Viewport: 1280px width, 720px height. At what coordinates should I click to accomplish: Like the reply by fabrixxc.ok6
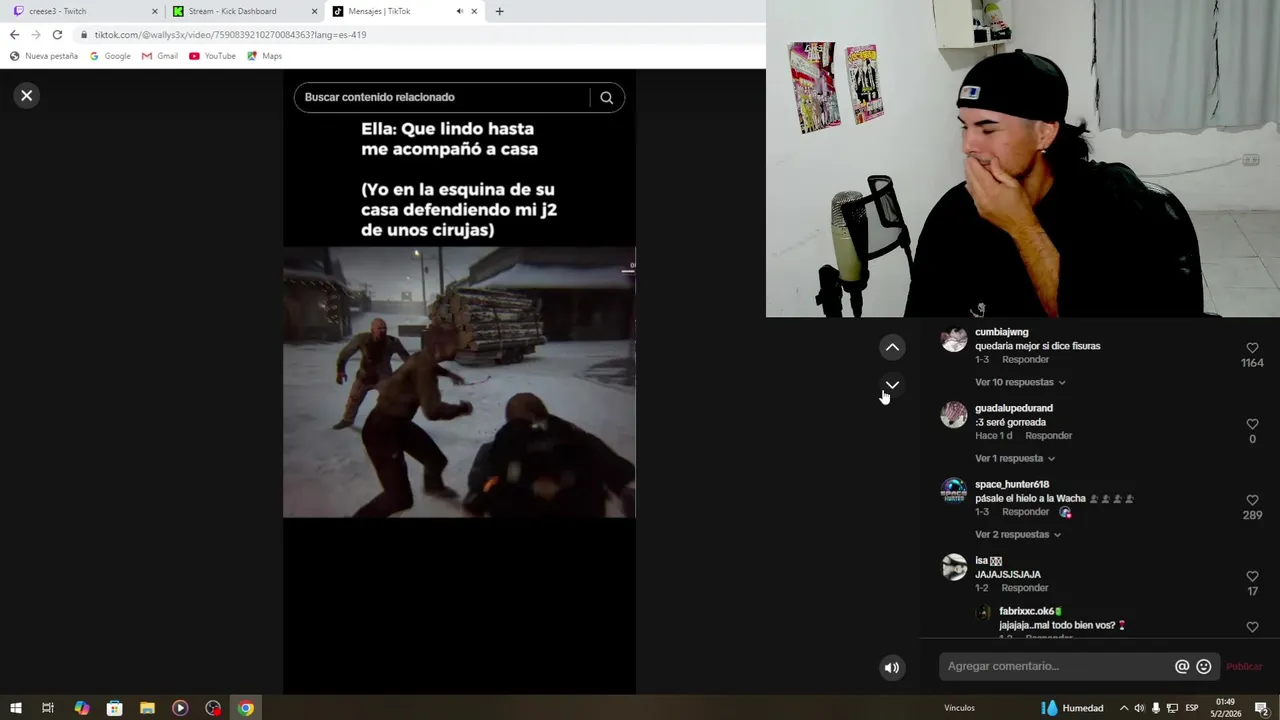[1252, 627]
